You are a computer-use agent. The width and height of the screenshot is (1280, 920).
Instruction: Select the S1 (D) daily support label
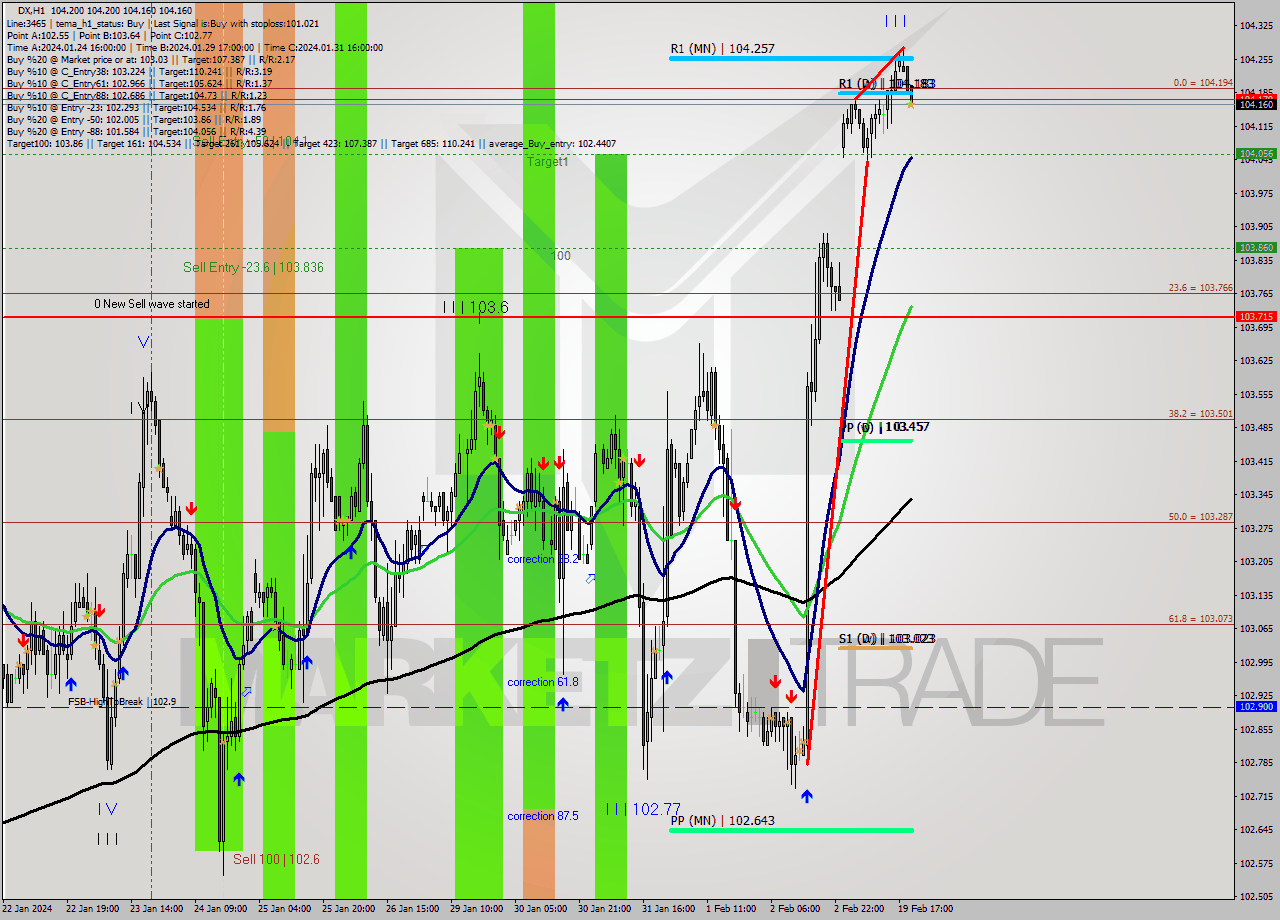(886, 638)
